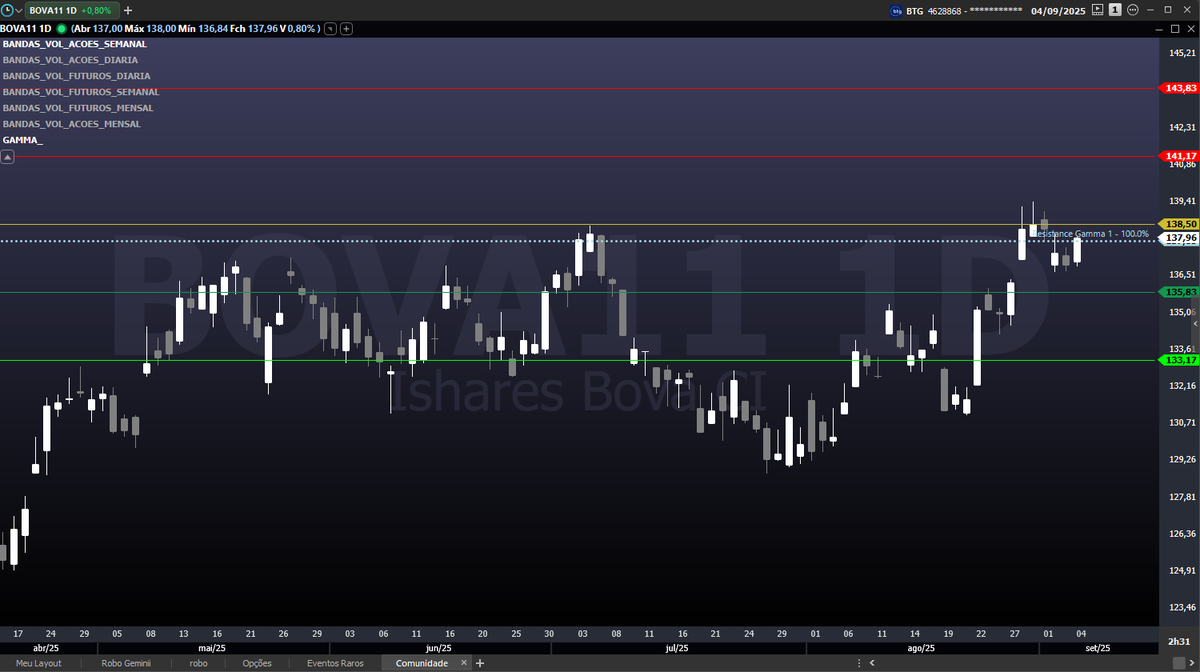This screenshot has height=672, width=1200.
Task: Open the Opções tab
Action: pos(257,663)
